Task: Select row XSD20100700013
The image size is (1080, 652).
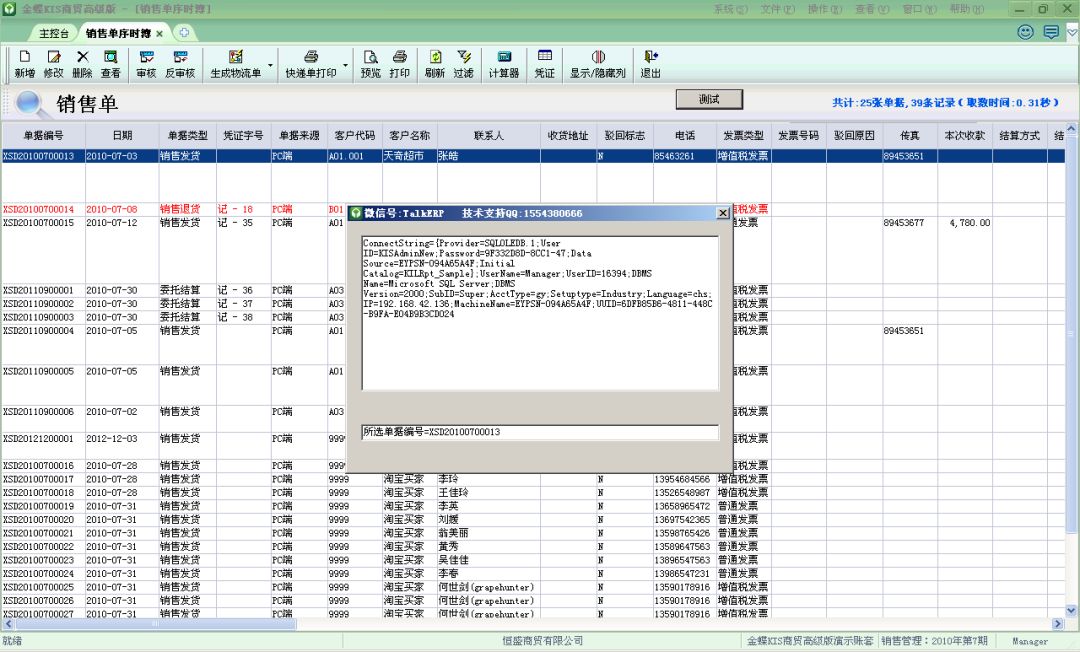Action: coord(533,156)
